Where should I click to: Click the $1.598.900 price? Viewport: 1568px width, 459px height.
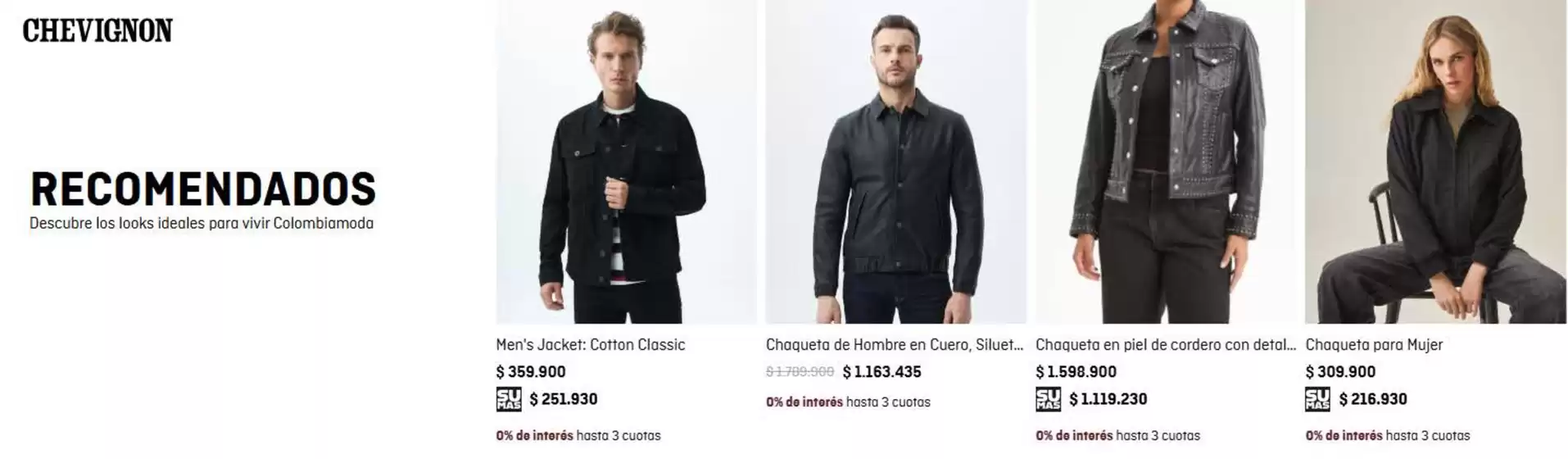(1076, 372)
